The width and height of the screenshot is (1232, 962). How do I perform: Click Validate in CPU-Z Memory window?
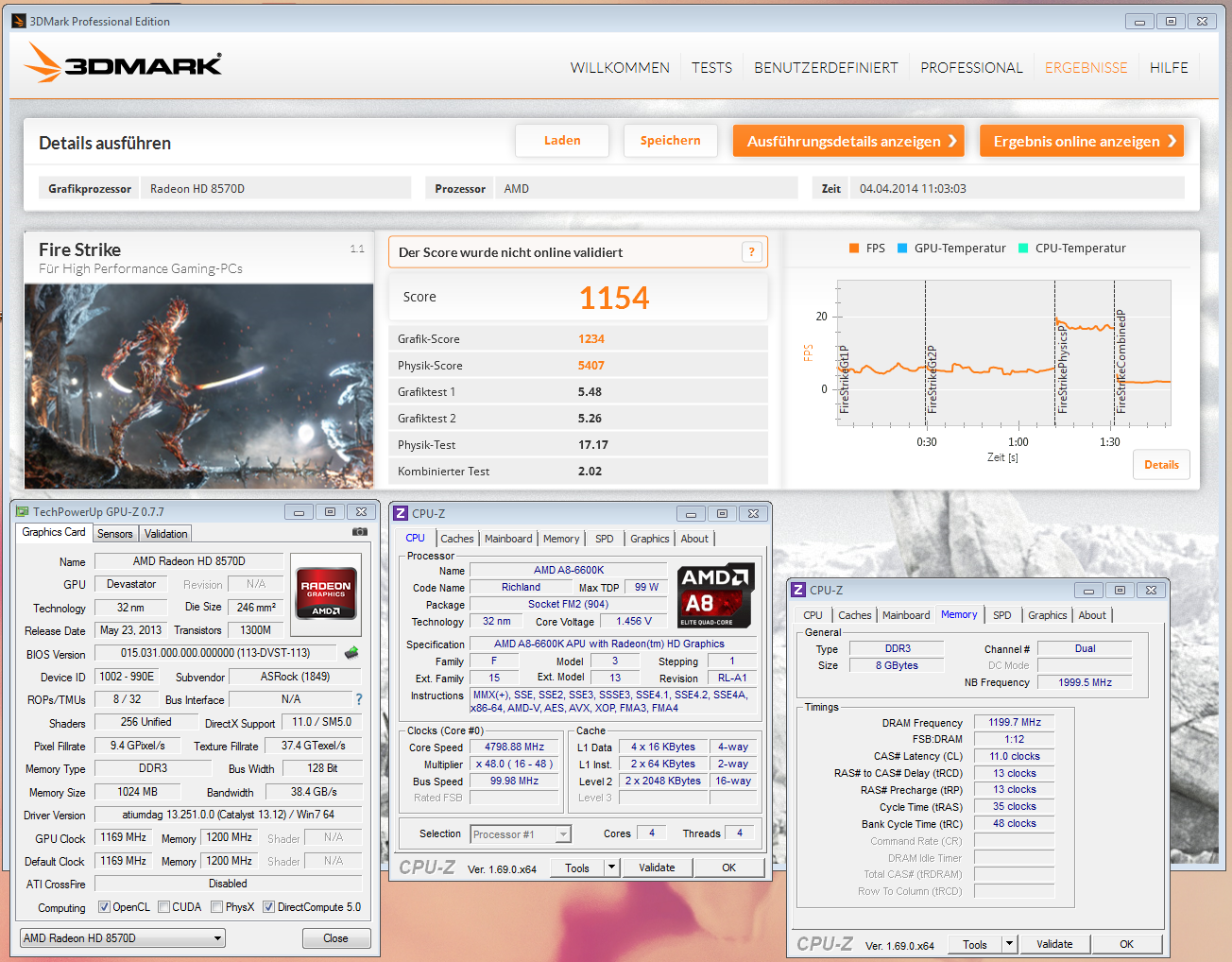click(x=1054, y=944)
